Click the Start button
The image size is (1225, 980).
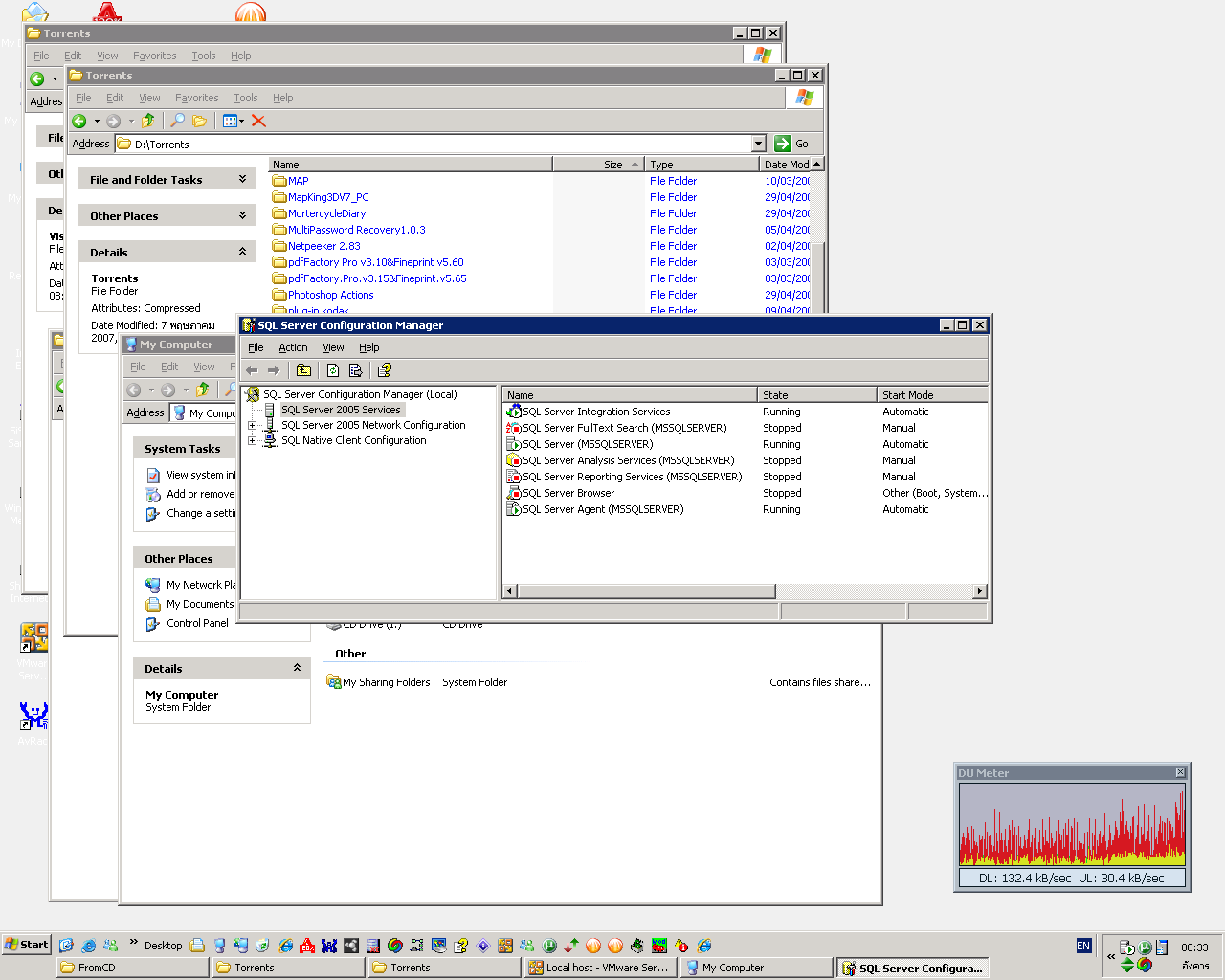26,945
